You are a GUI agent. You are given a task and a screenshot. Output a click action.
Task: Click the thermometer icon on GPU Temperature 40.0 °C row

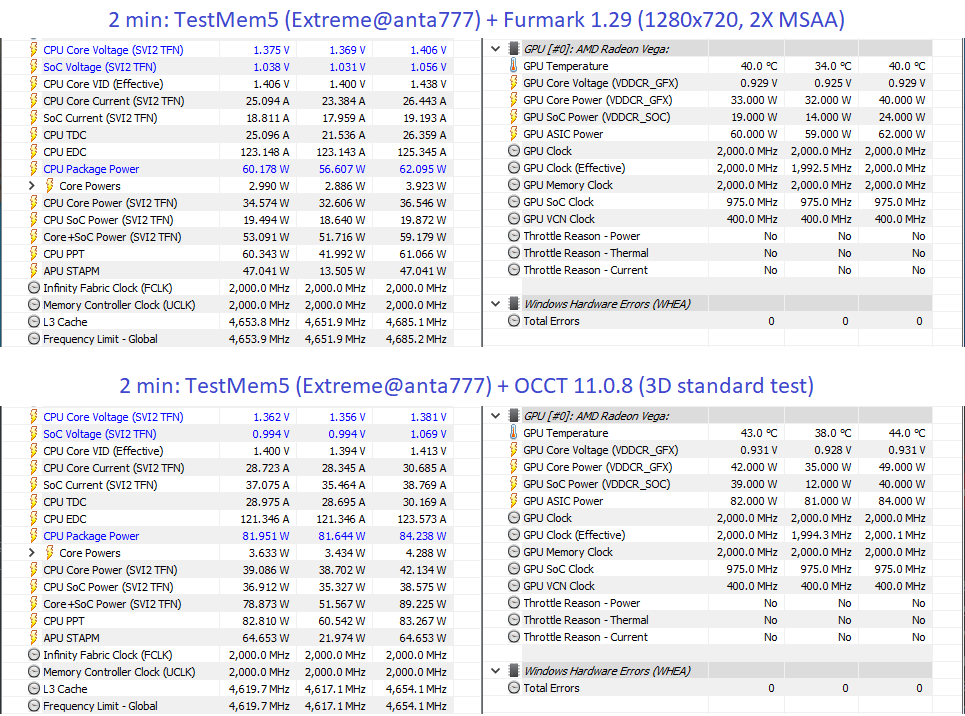514,65
